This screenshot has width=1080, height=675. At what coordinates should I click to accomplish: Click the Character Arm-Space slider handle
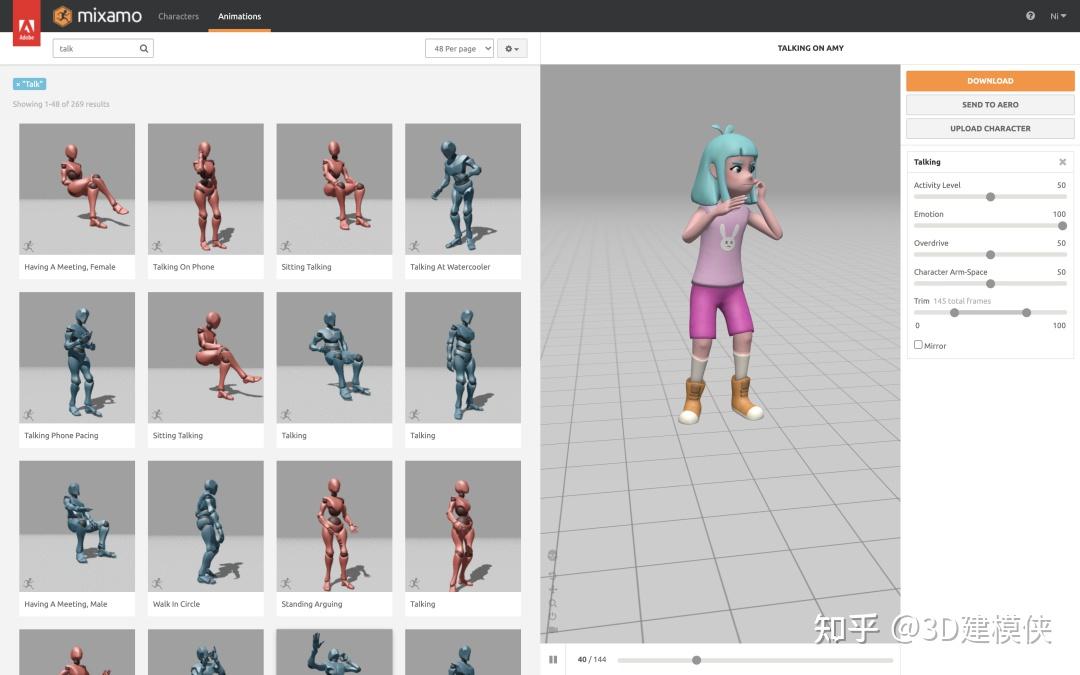pos(990,284)
